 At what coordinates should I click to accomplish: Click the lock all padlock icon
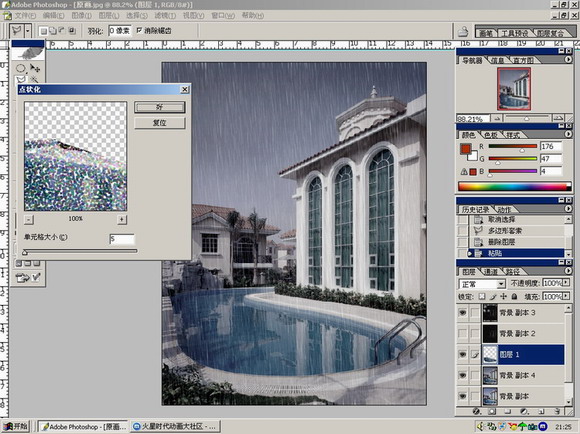point(515,296)
